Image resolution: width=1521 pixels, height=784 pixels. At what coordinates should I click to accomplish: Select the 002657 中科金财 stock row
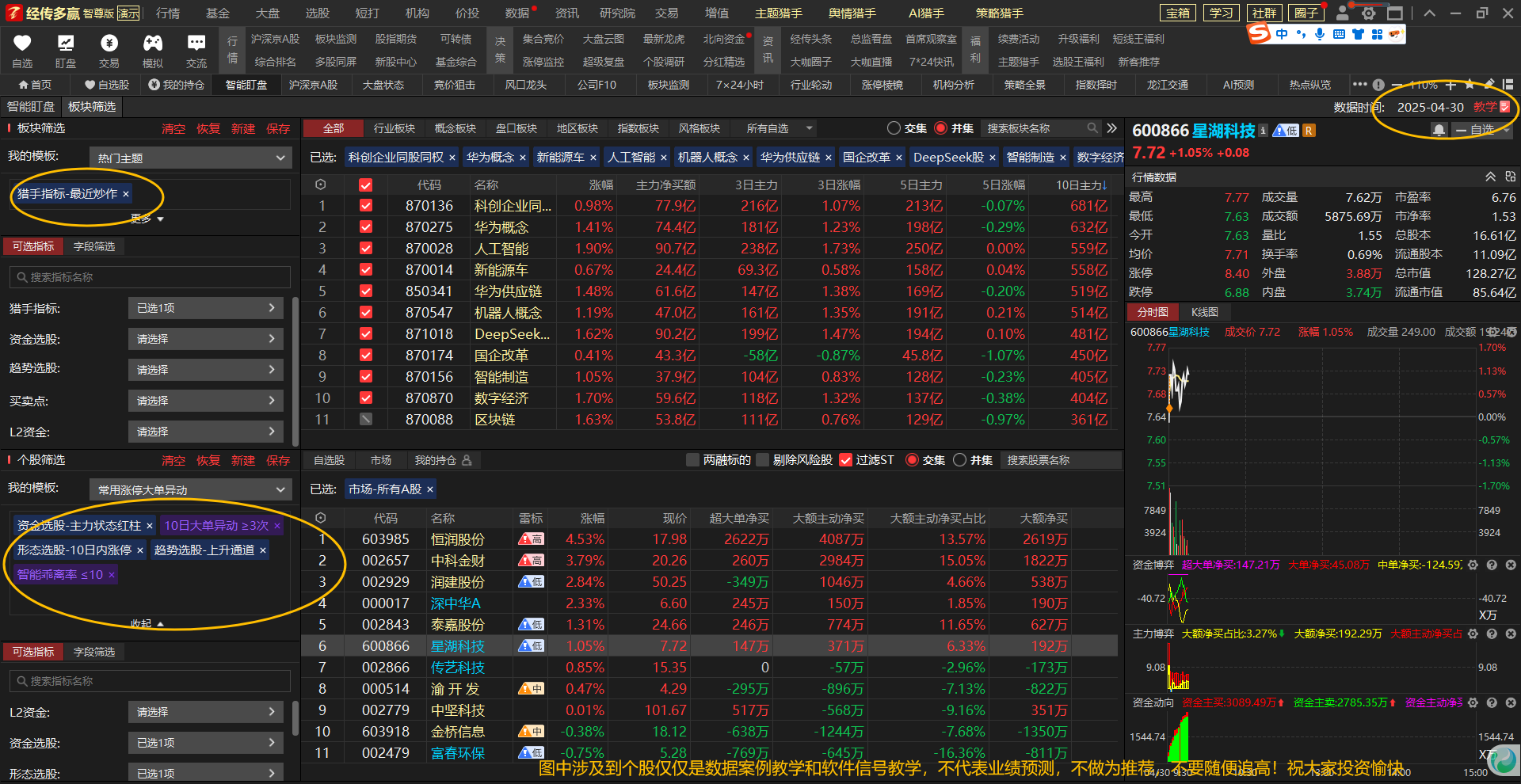tap(709, 561)
